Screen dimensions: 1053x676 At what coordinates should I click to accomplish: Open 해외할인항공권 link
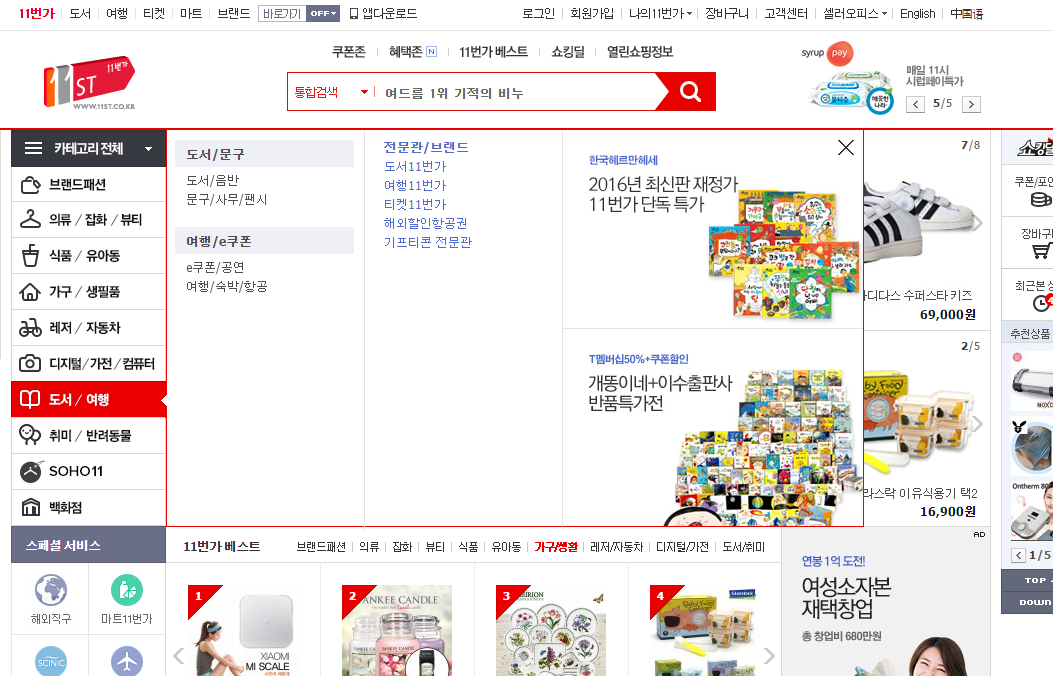click(425, 223)
